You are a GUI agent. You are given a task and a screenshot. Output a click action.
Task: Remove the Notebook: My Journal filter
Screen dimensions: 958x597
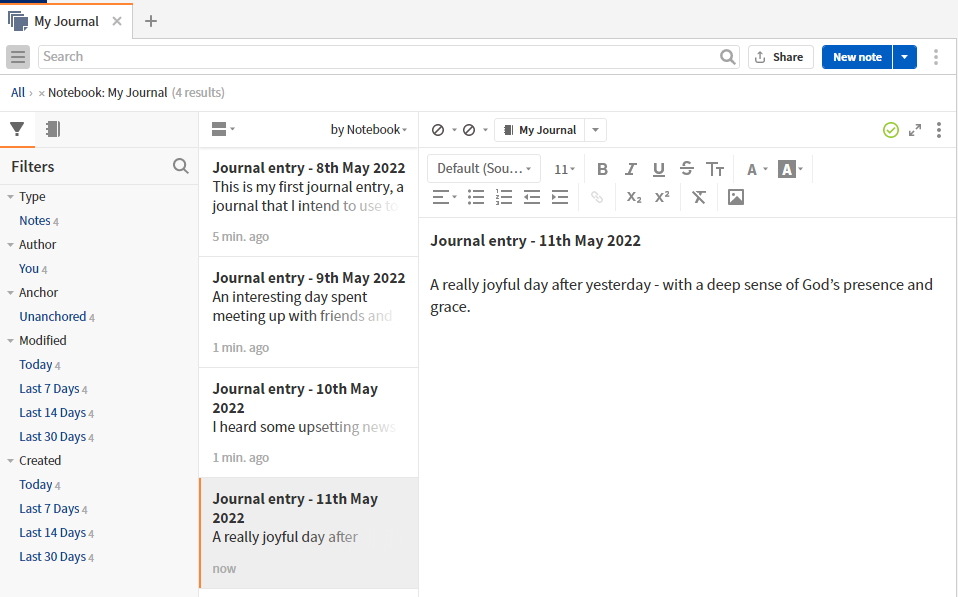(42, 93)
